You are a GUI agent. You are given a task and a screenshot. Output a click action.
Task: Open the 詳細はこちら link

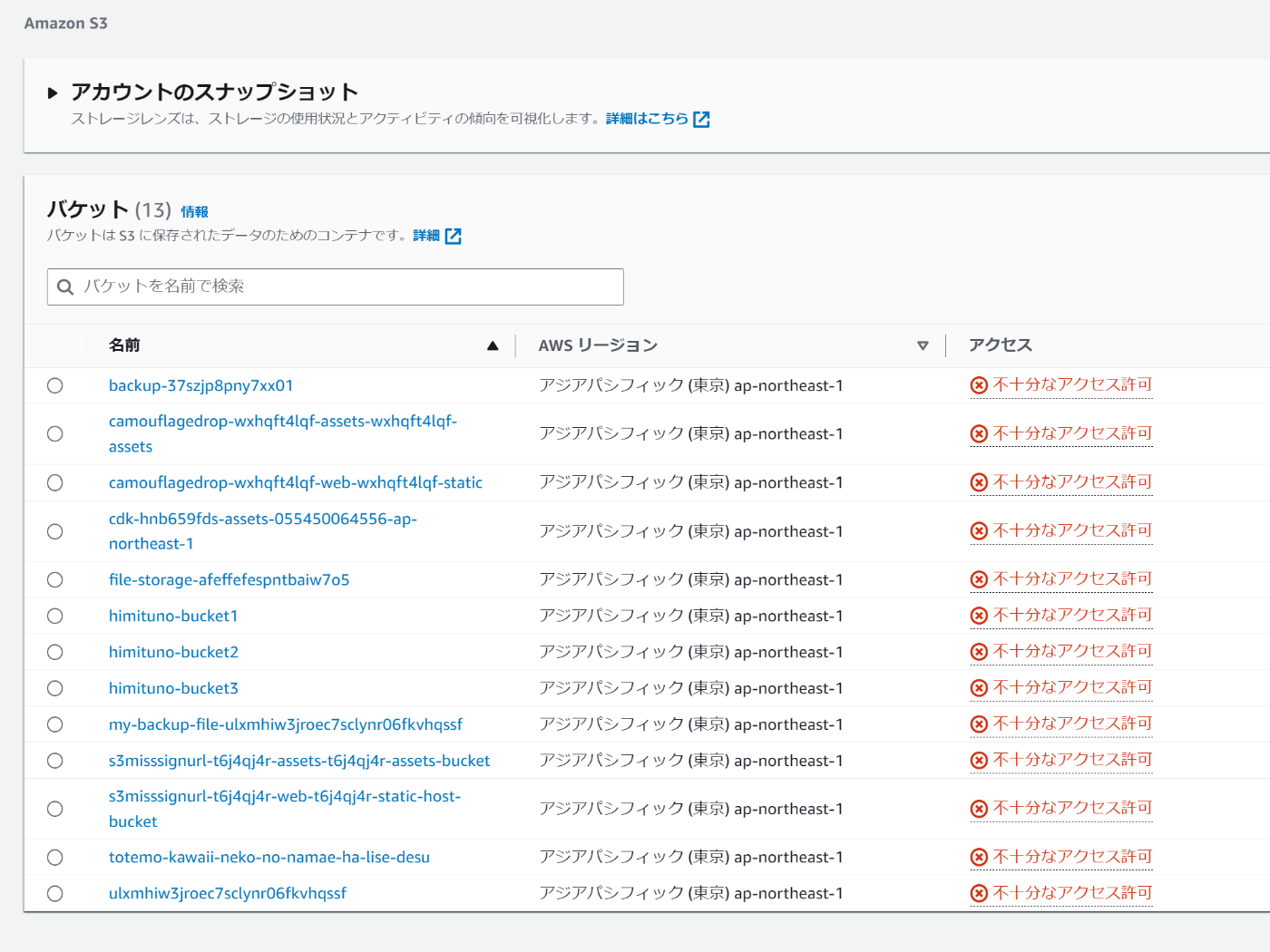coord(647,119)
